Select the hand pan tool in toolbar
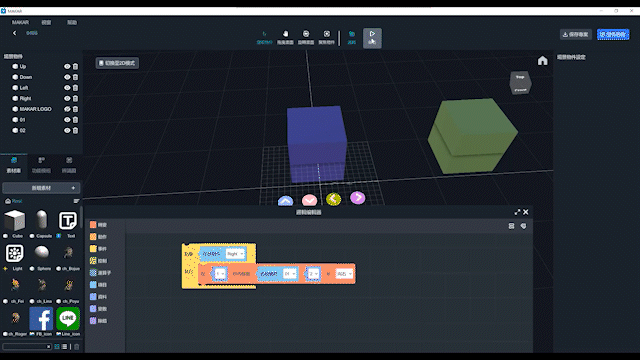Image resolution: width=640 pixels, height=360 pixels. click(x=285, y=37)
